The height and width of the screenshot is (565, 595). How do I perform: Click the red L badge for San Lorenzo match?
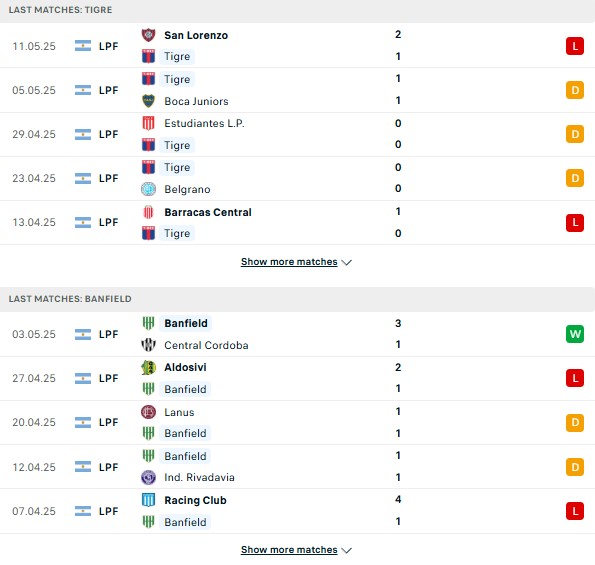pos(575,46)
